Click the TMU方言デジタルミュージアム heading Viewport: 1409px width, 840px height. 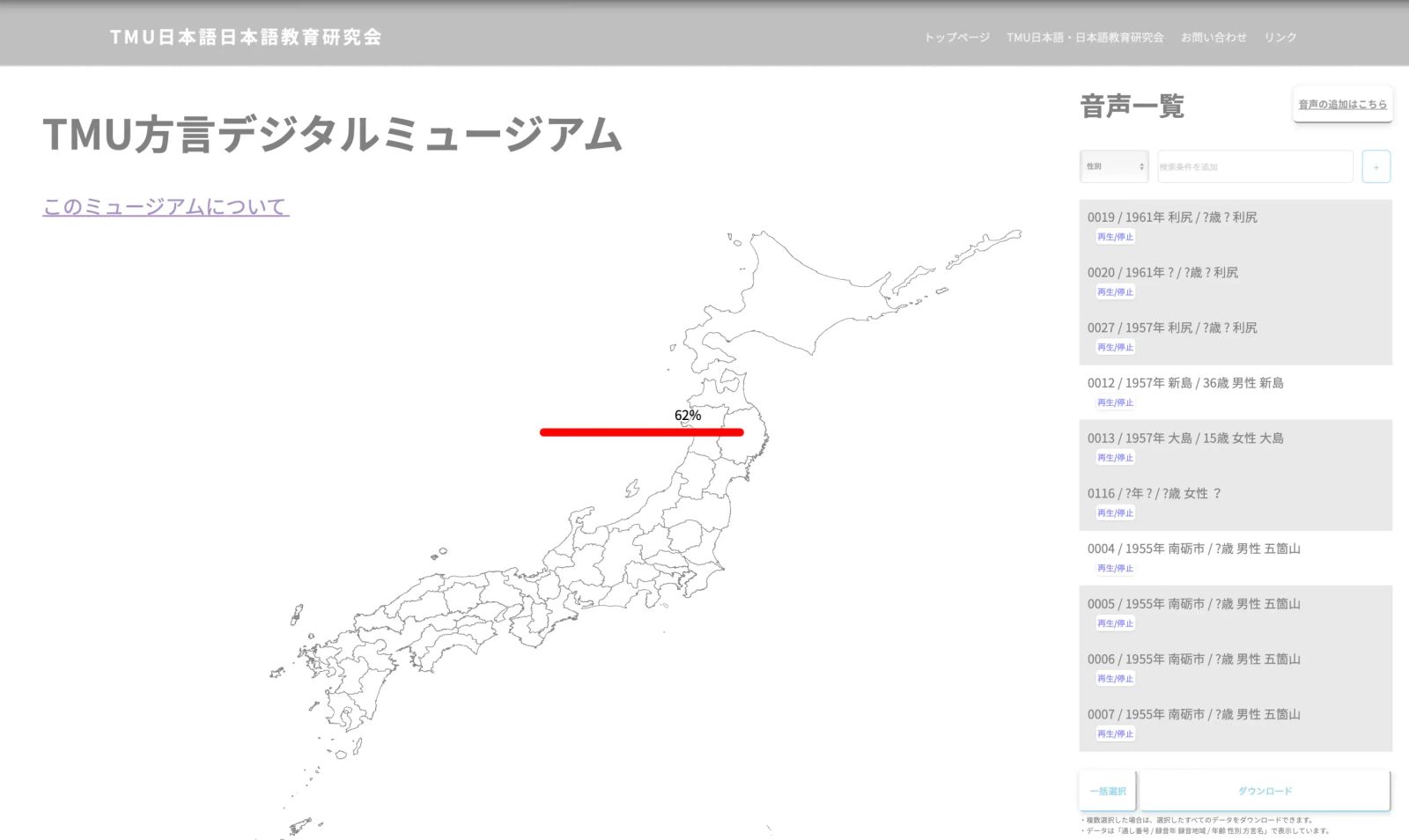pyautogui.click(x=333, y=135)
